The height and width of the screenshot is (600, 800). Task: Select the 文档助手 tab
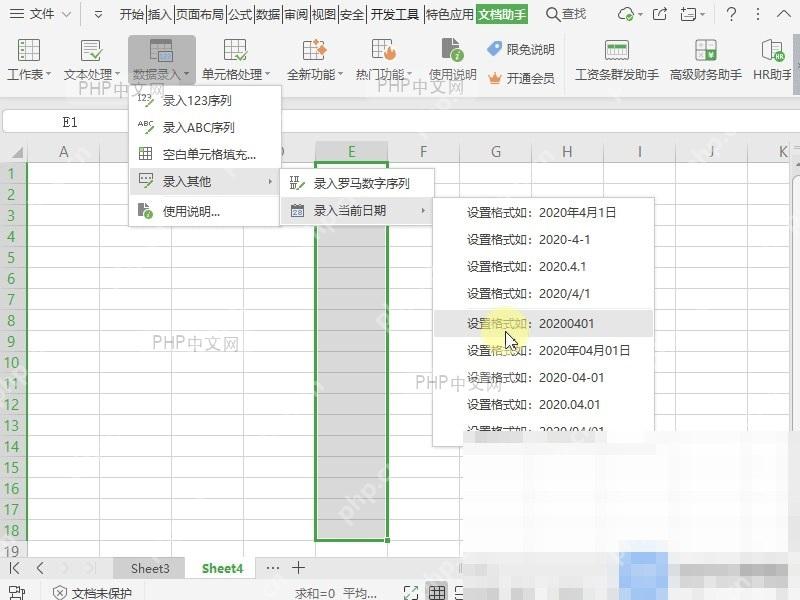(502, 14)
